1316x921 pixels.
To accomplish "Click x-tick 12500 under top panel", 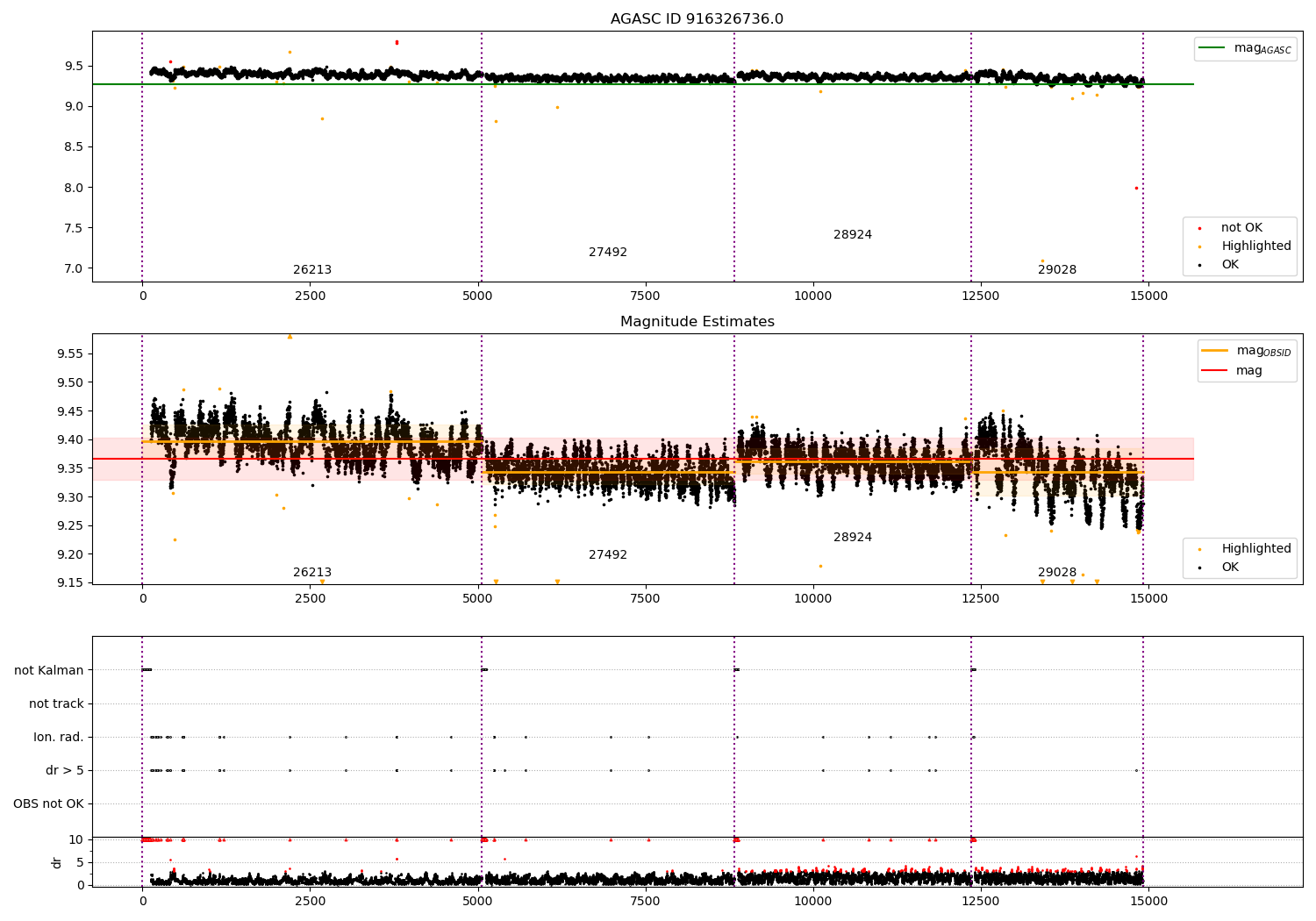I will 981,296.
